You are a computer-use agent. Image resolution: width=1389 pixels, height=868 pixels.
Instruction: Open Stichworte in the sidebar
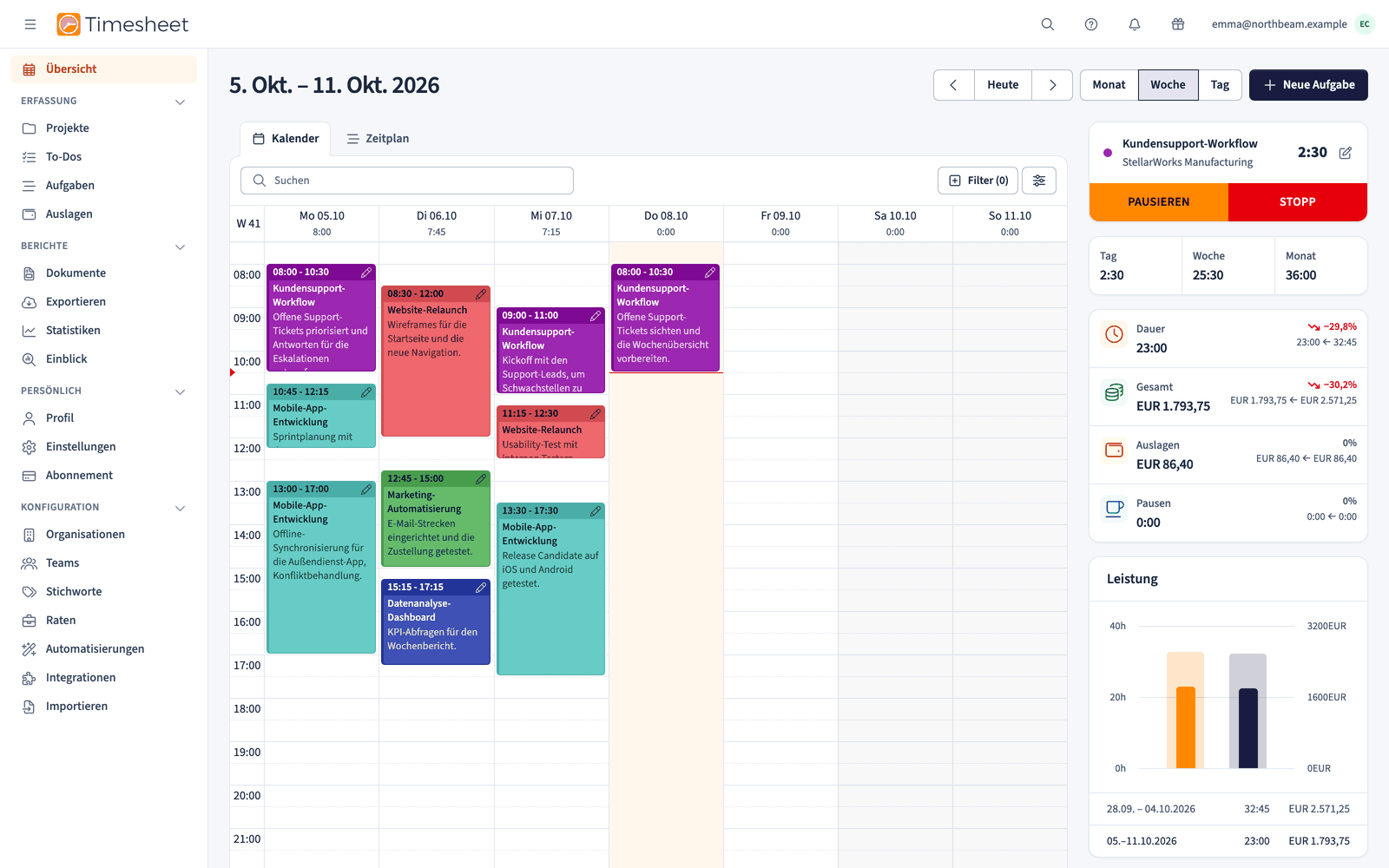(104, 592)
